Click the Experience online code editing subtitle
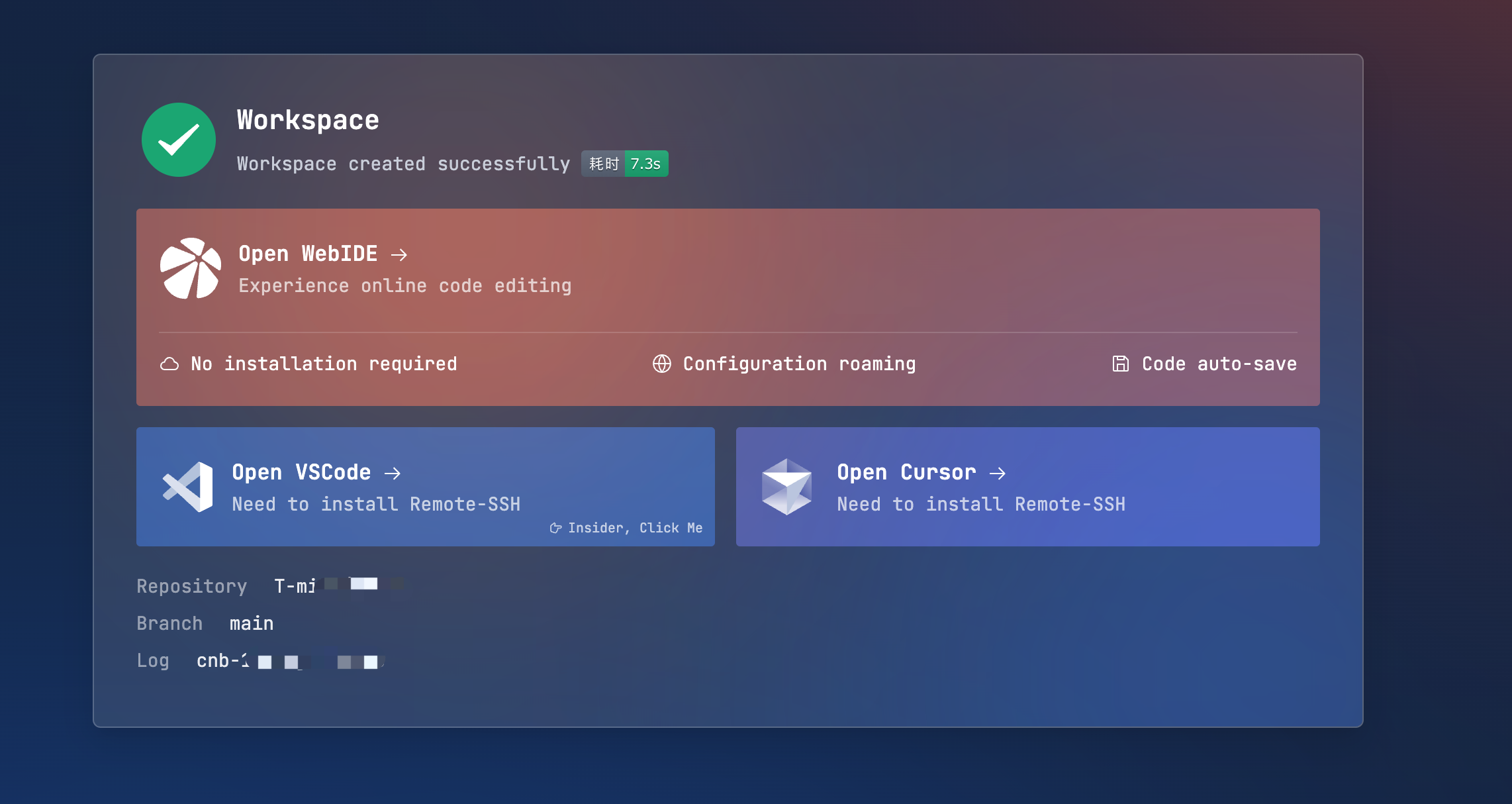The height and width of the screenshot is (804, 1512). pyautogui.click(x=404, y=285)
